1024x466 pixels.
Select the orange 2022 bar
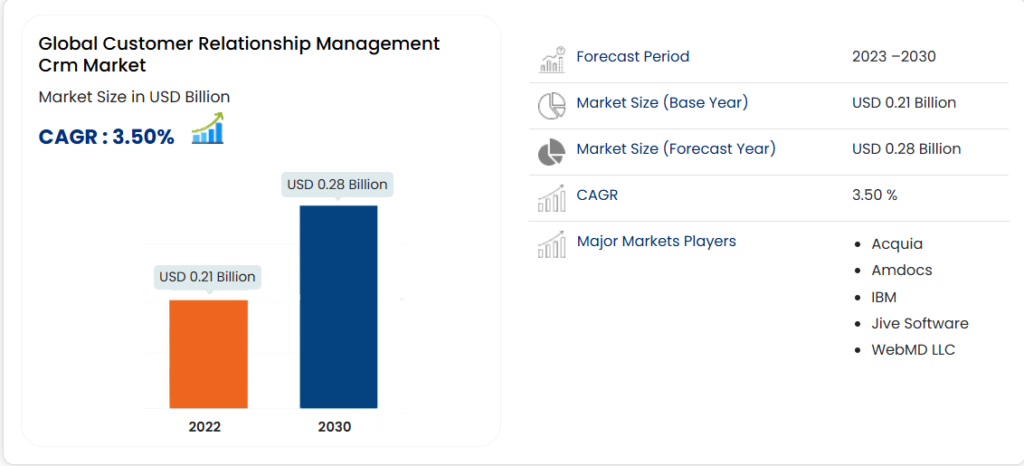coord(208,353)
